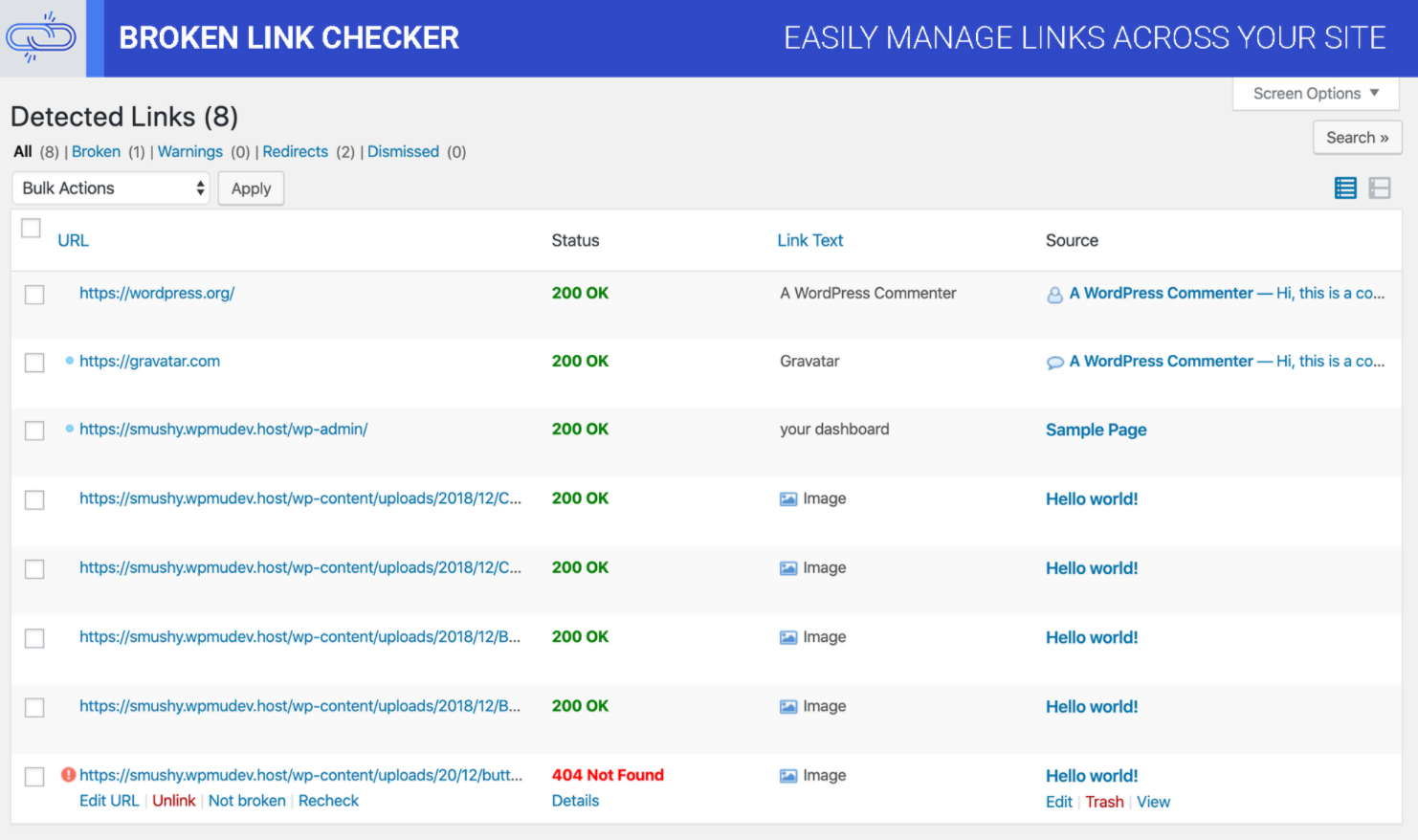Click the comment bubble icon in gravatar row
This screenshot has height=840, width=1418.
pyautogui.click(x=1054, y=363)
